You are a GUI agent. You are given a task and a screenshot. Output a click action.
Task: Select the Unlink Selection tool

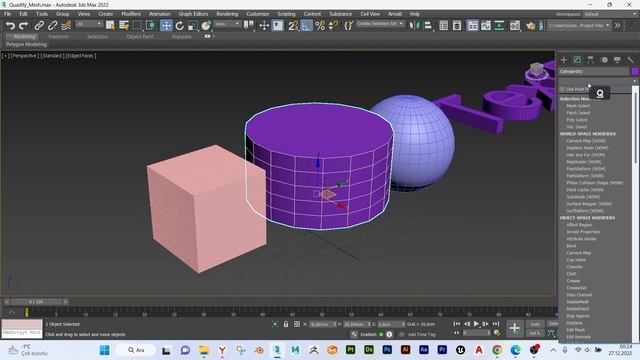[53, 26]
